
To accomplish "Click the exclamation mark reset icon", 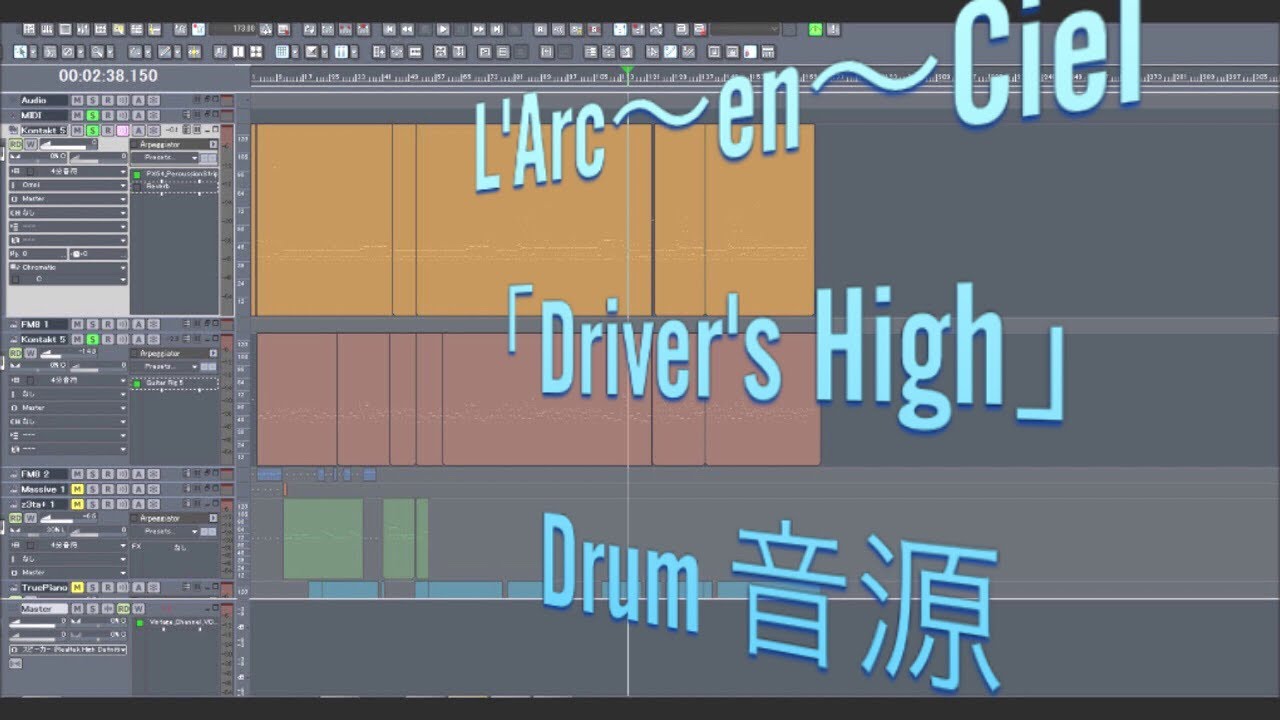I will [x=834, y=29].
